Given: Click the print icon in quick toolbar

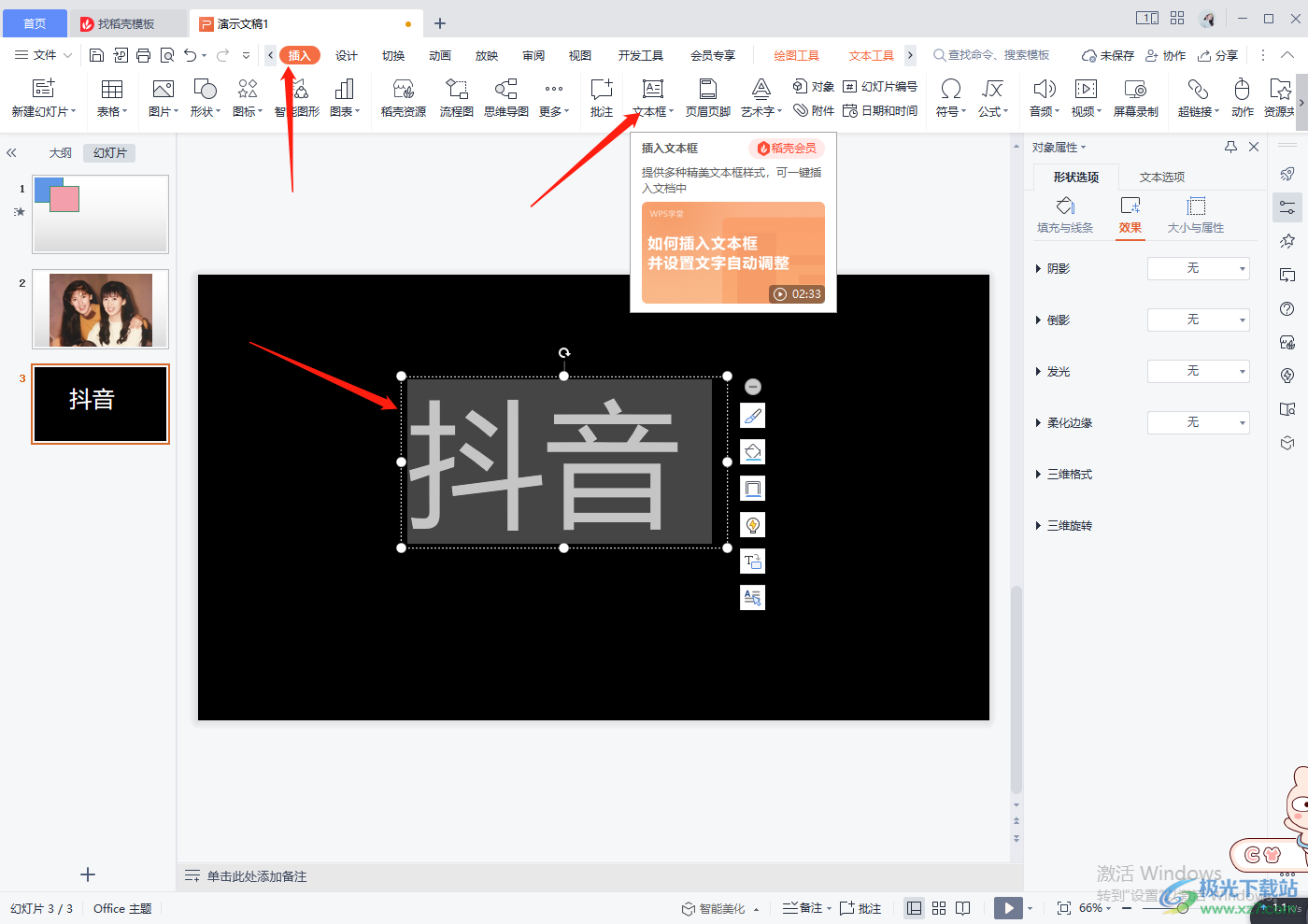Looking at the screenshot, I should pos(143,55).
